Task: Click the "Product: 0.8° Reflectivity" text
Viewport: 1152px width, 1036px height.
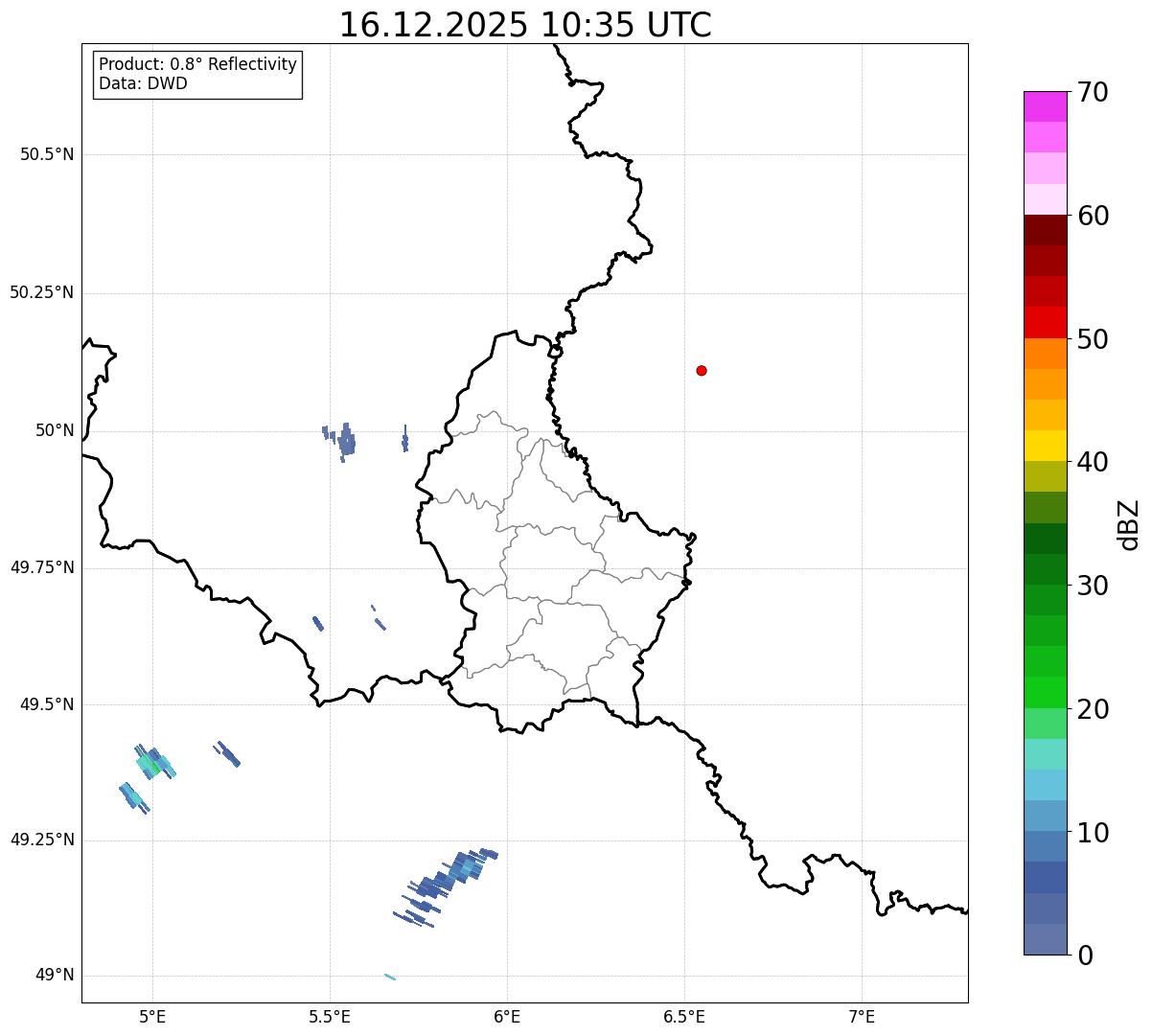Action: click(x=198, y=64)
